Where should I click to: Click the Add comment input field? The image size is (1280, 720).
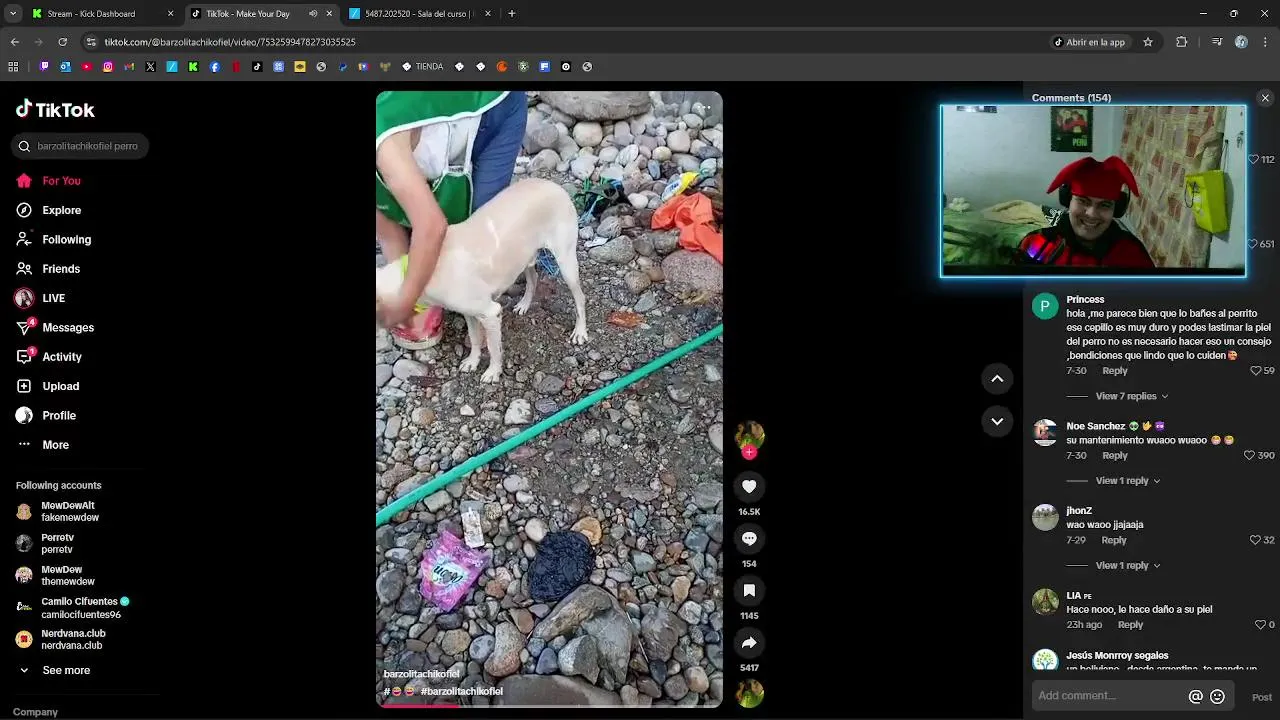click(x=1108, y=696)
